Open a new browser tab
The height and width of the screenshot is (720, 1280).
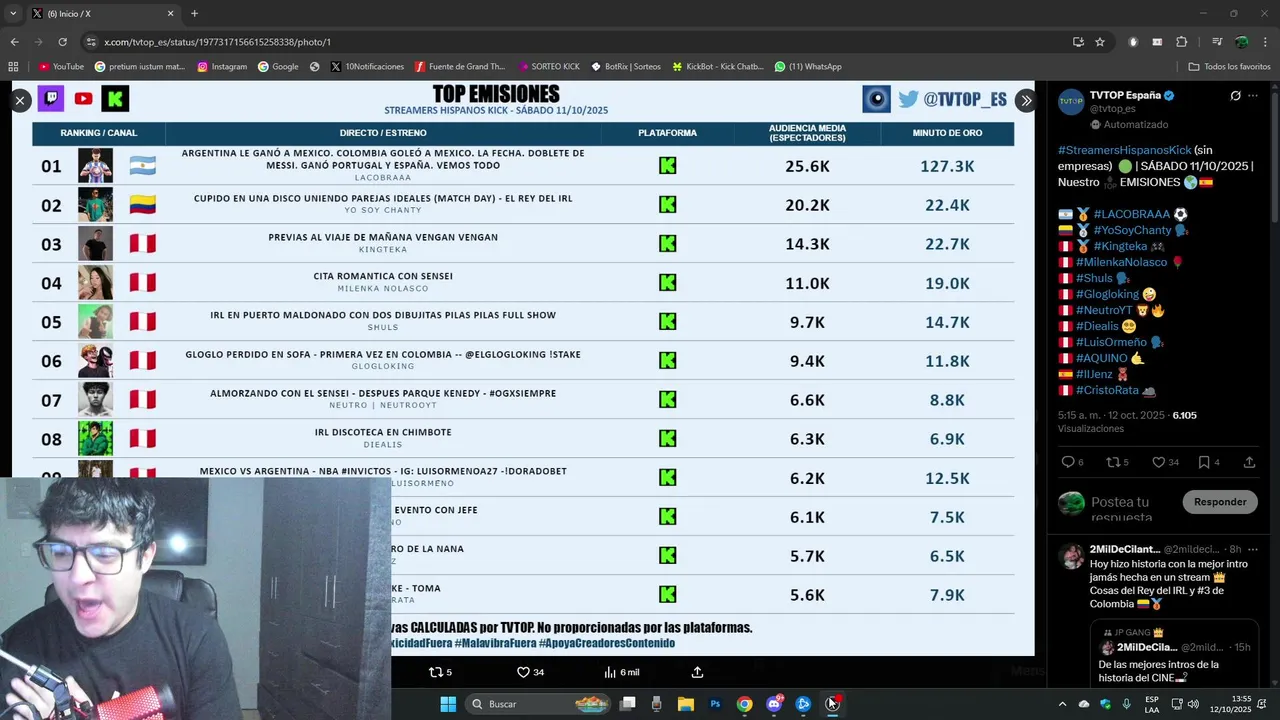(x=194, y=14)
